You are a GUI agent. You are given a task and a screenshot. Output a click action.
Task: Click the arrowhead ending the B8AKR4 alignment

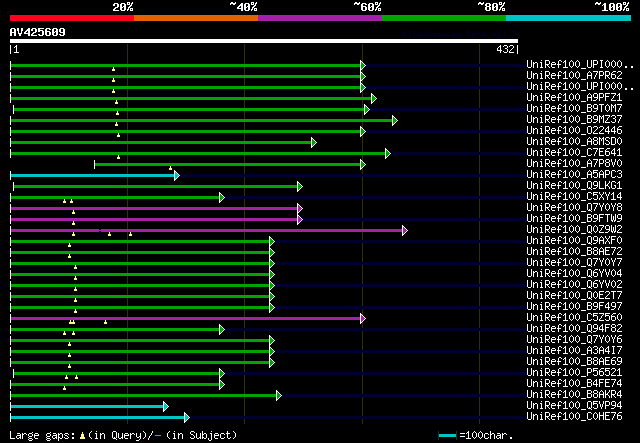pyautogui.click(x=278, y=395)
